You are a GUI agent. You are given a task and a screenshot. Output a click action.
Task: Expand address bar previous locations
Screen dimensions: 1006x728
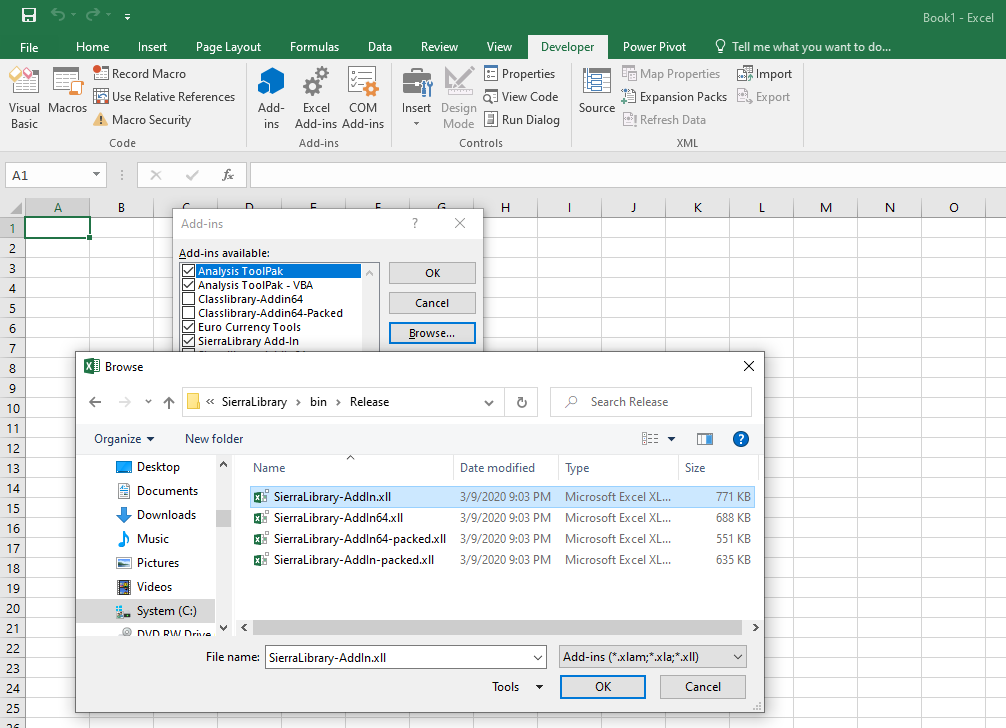[489, 402]
